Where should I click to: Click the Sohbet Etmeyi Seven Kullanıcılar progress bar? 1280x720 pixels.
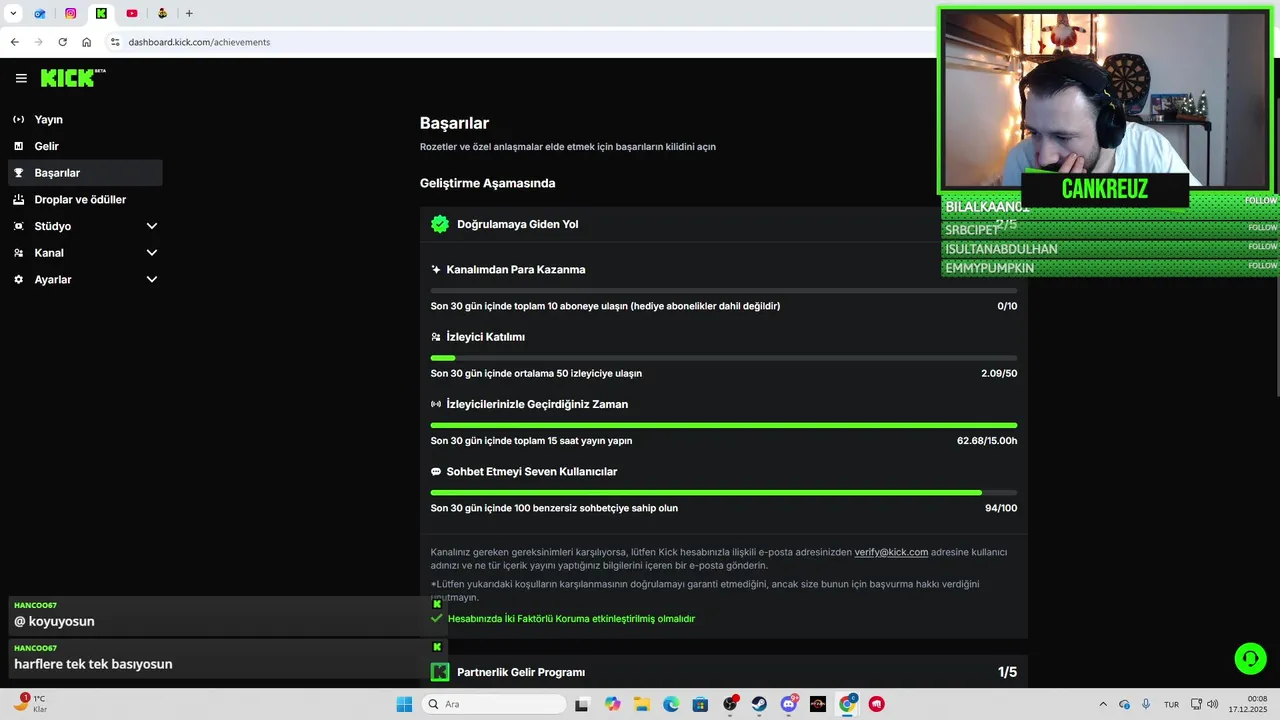coord(724,492)
